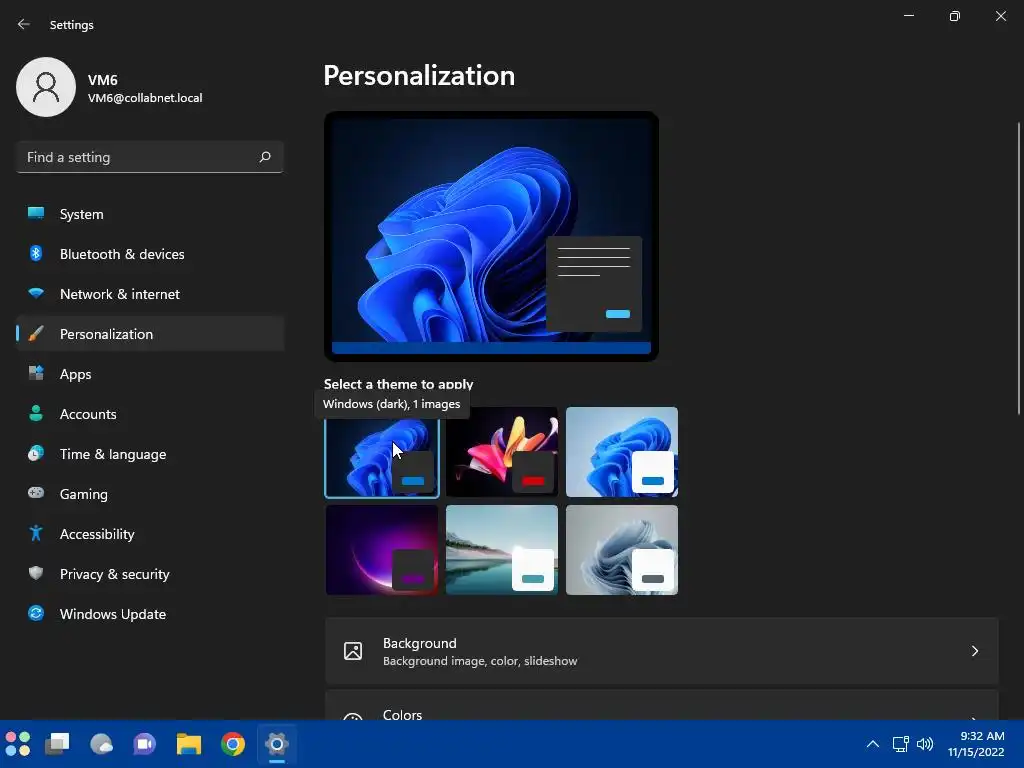Click the Settings gear on taskbar

(277, 744)
